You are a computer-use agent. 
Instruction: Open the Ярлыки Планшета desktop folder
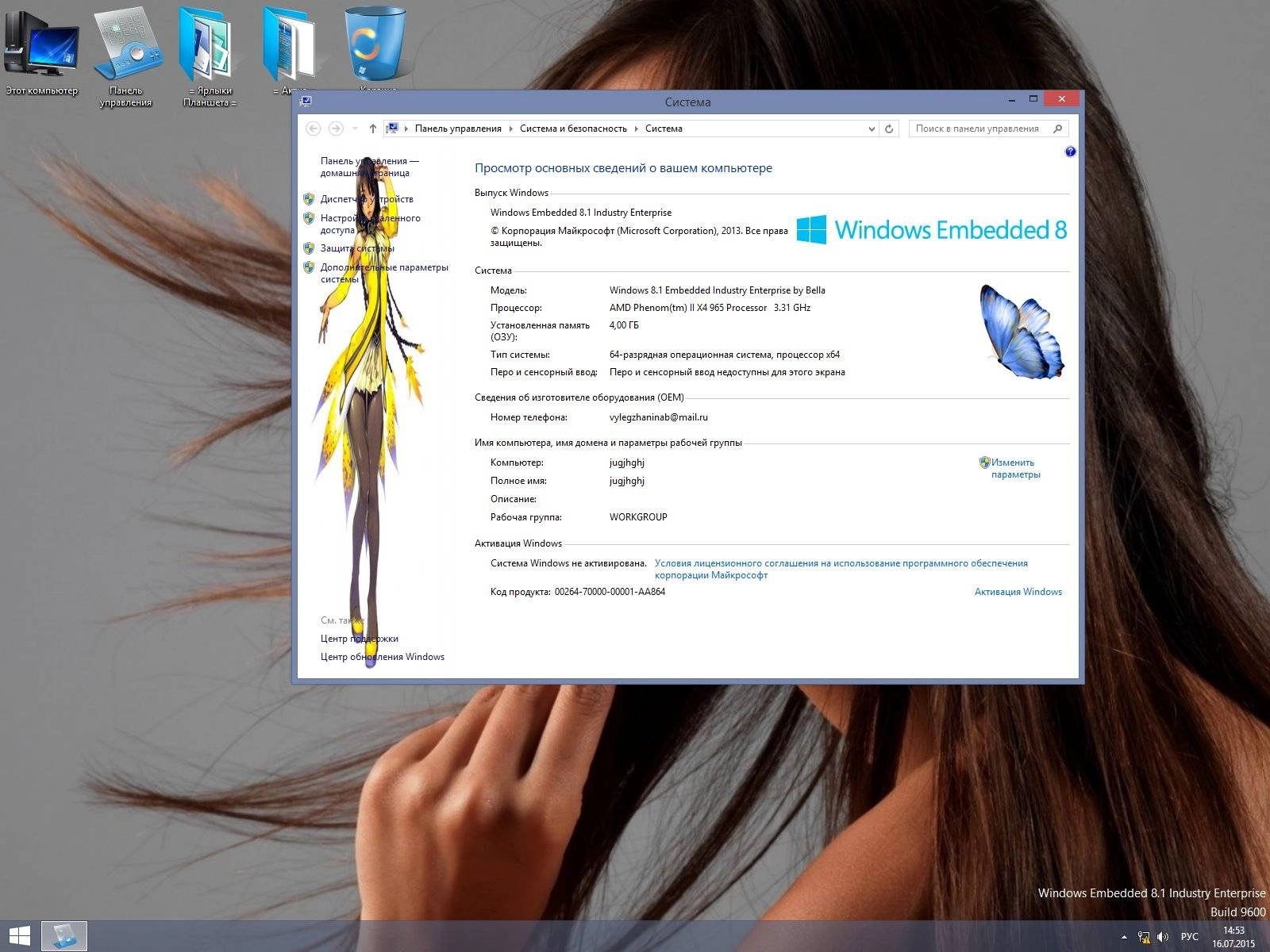(x=210, y=58)
